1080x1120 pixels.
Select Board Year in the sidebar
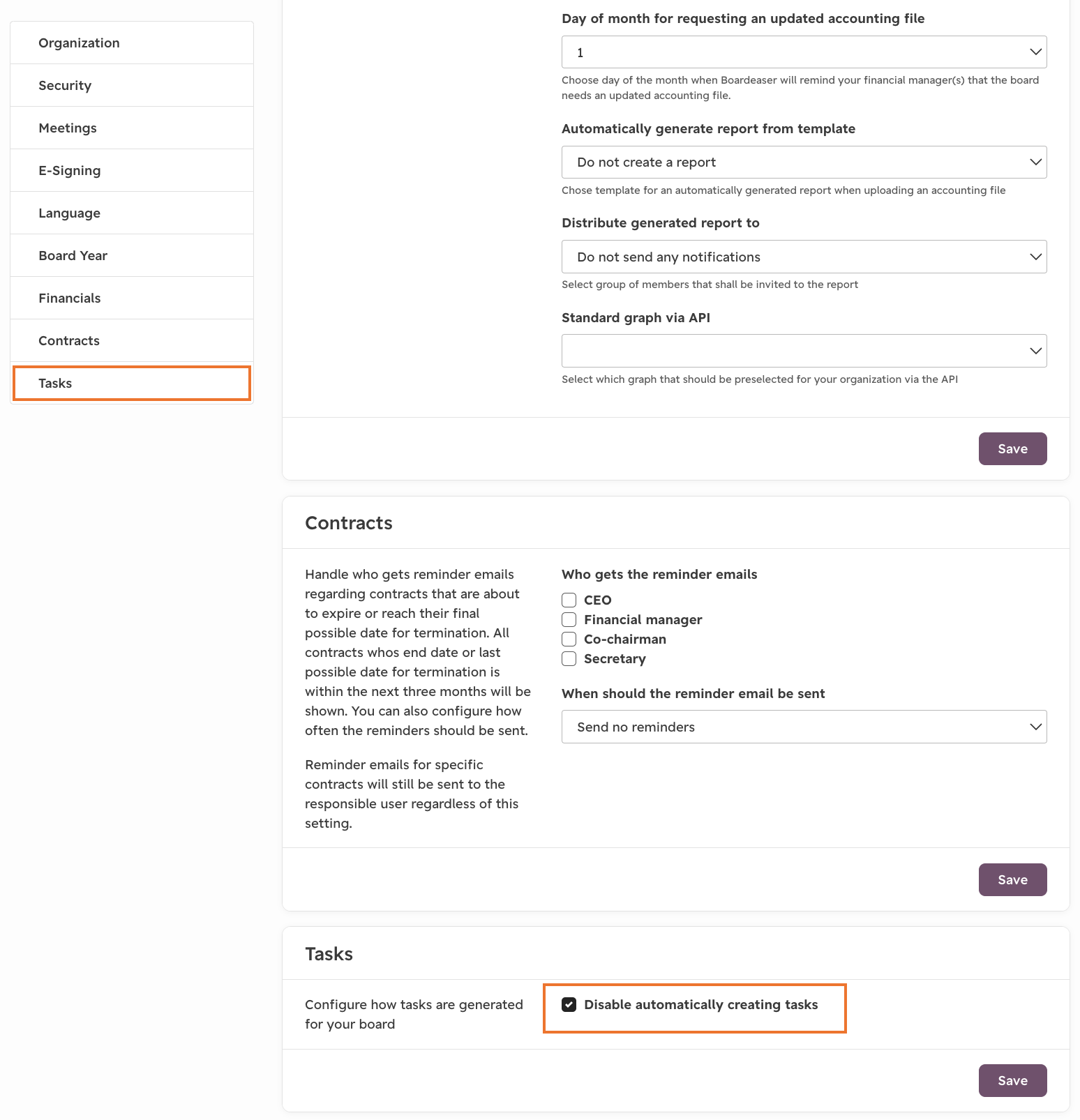[132, 255]
